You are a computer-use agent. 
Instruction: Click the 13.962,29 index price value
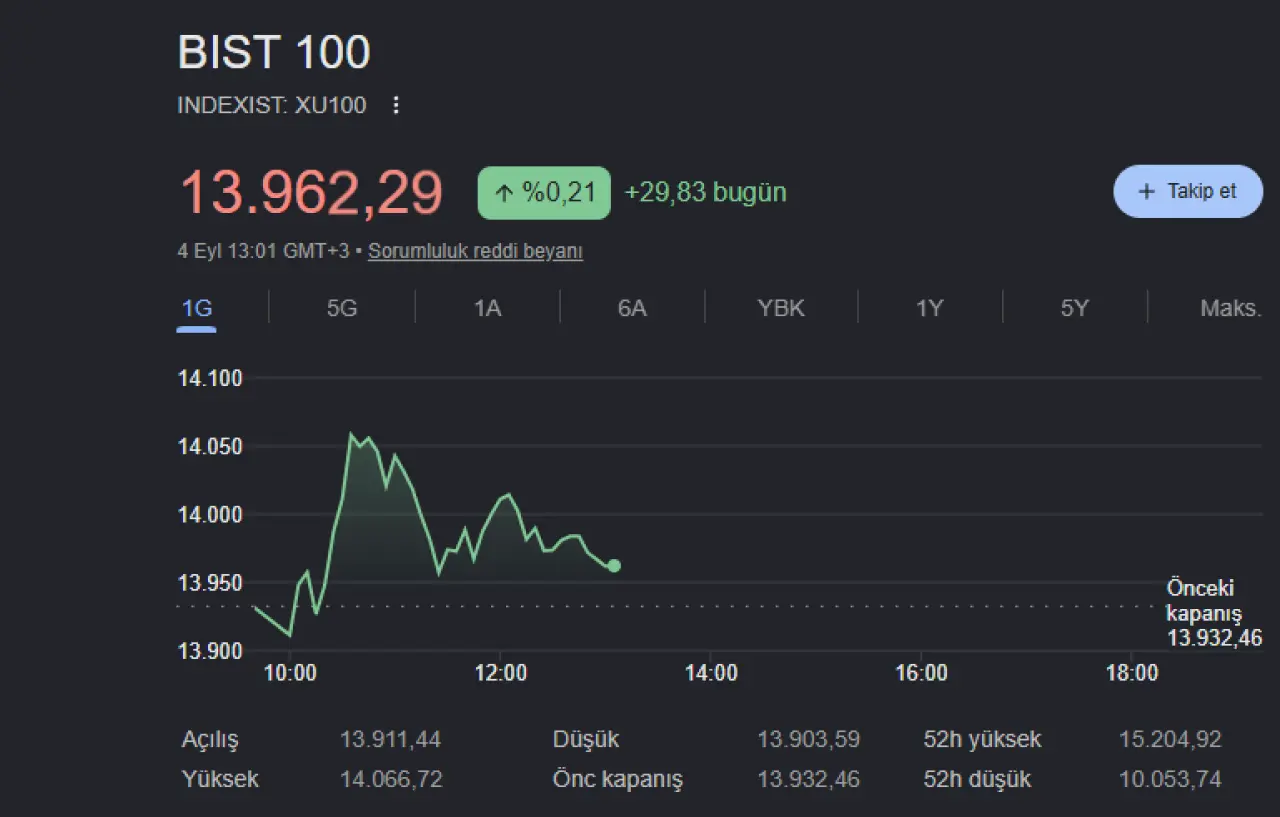point(311,192)
